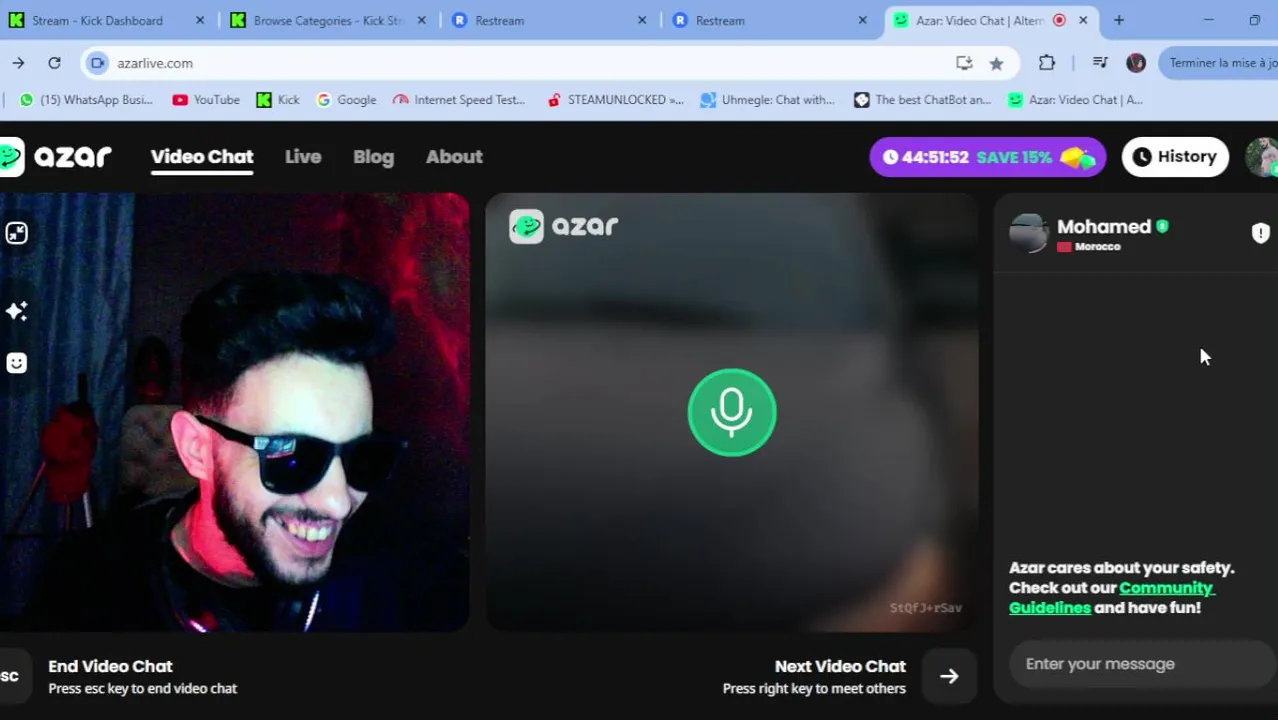Click Next Video Chat arrow button
The height and width of the screenshot is (720, 1278).
[x=949, y=676]
